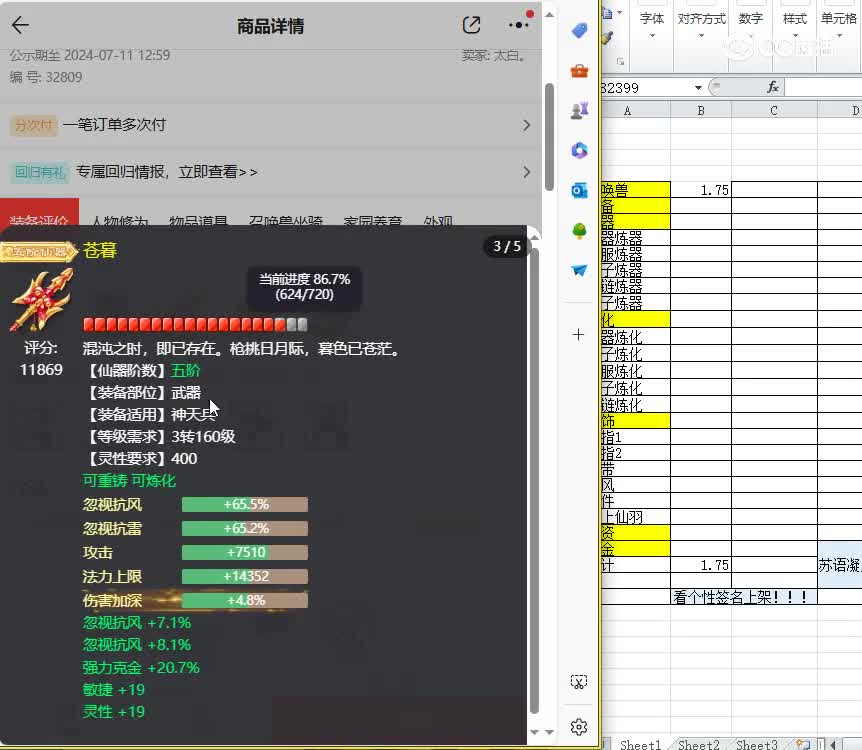862x750 pixels.
Task: Select the cell 看个性签名上架！！！
Action: 744,597
